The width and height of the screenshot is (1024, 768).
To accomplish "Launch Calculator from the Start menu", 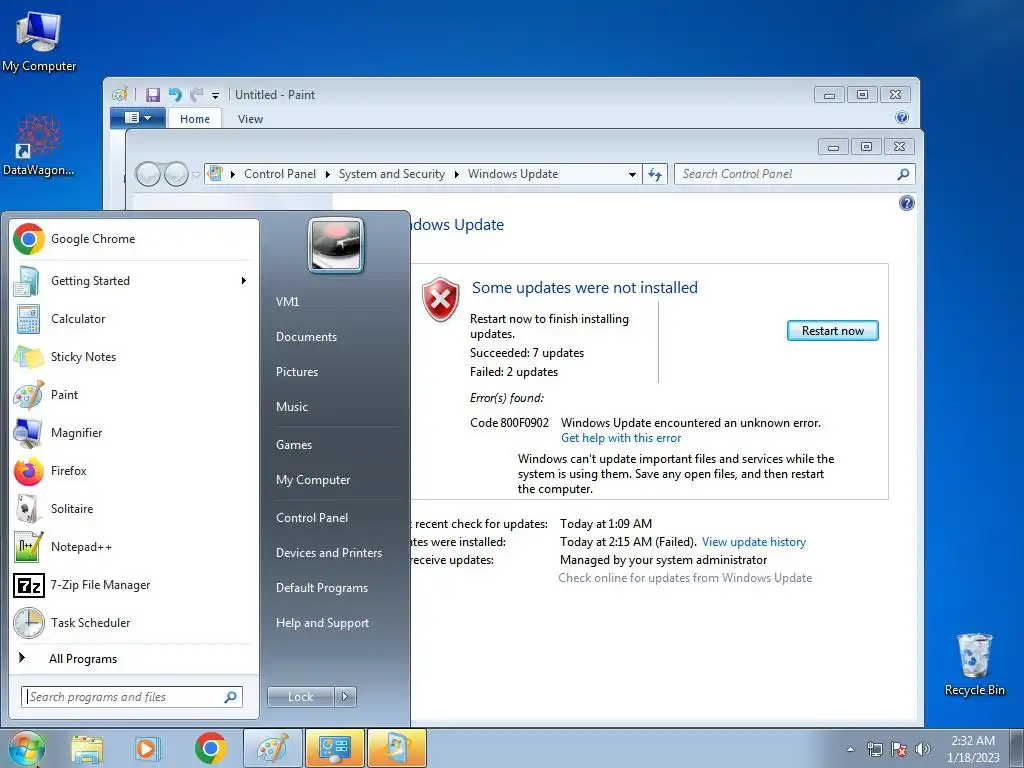I will [134, 319].
